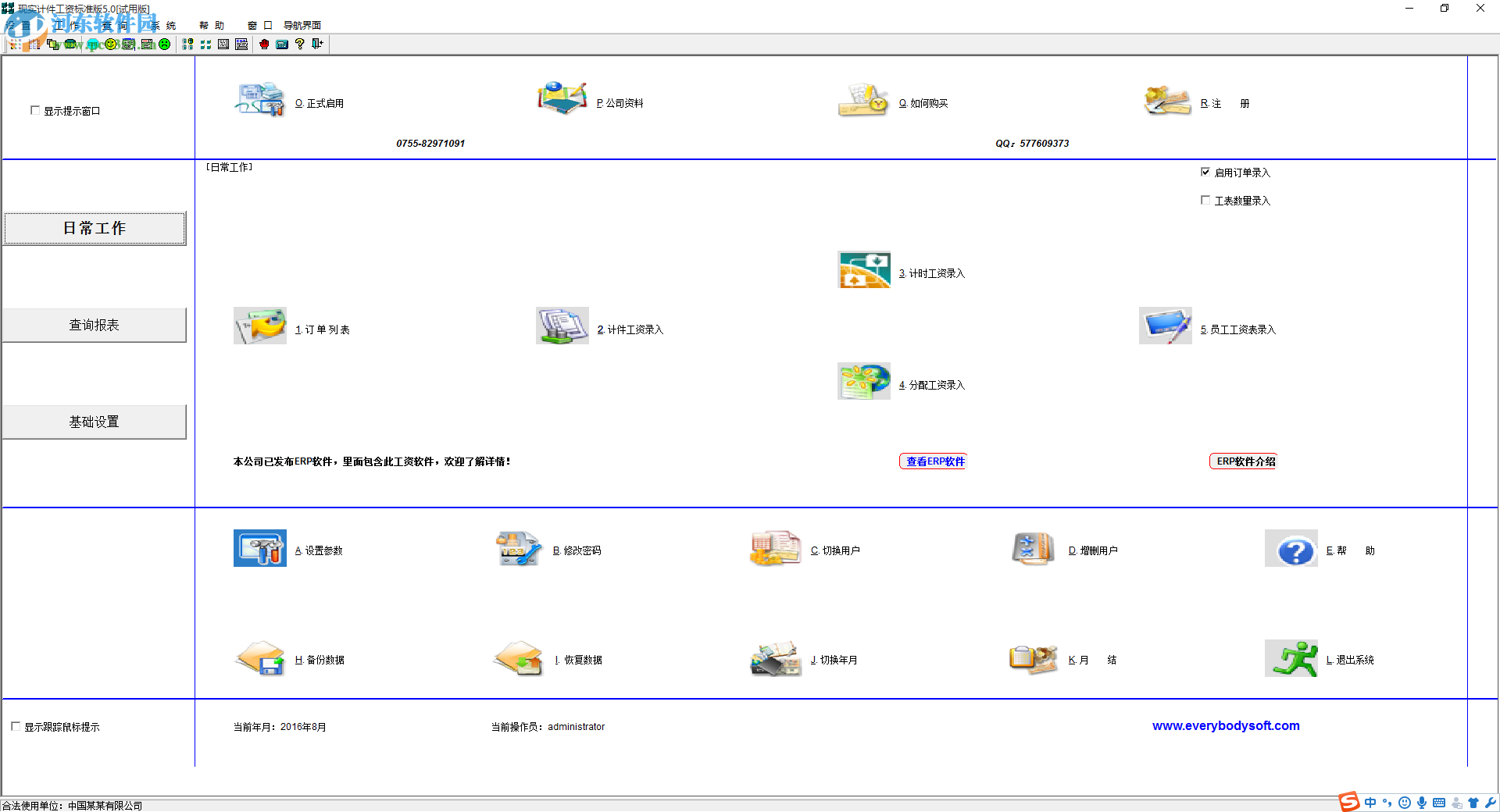Viewport: 1500px width, 812px height.
Task: Open the 导航界面 menu
Action: 302,26
